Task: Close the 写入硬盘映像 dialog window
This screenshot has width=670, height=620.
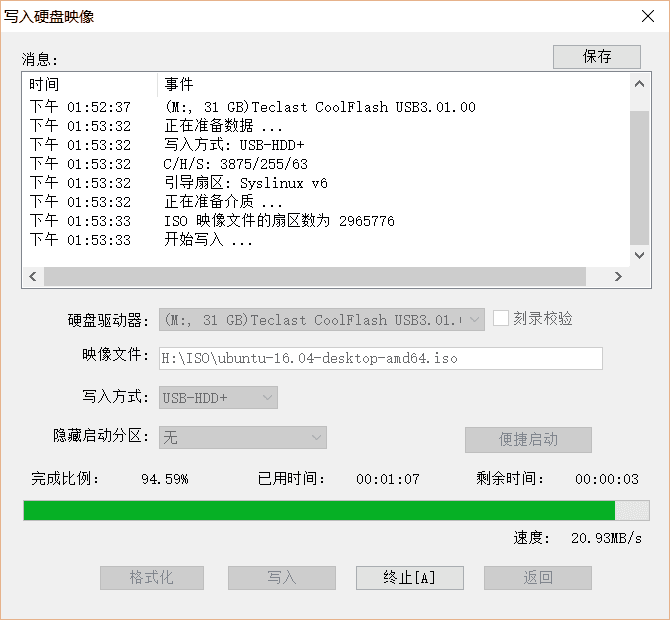Action: tap(647, 15)
